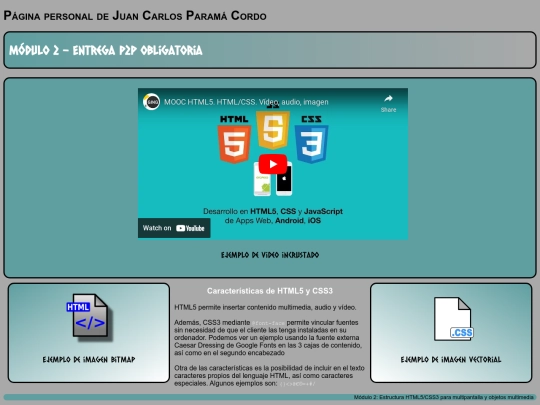Click heading Características de HTML5 y CSS3

tap(270, 291)
